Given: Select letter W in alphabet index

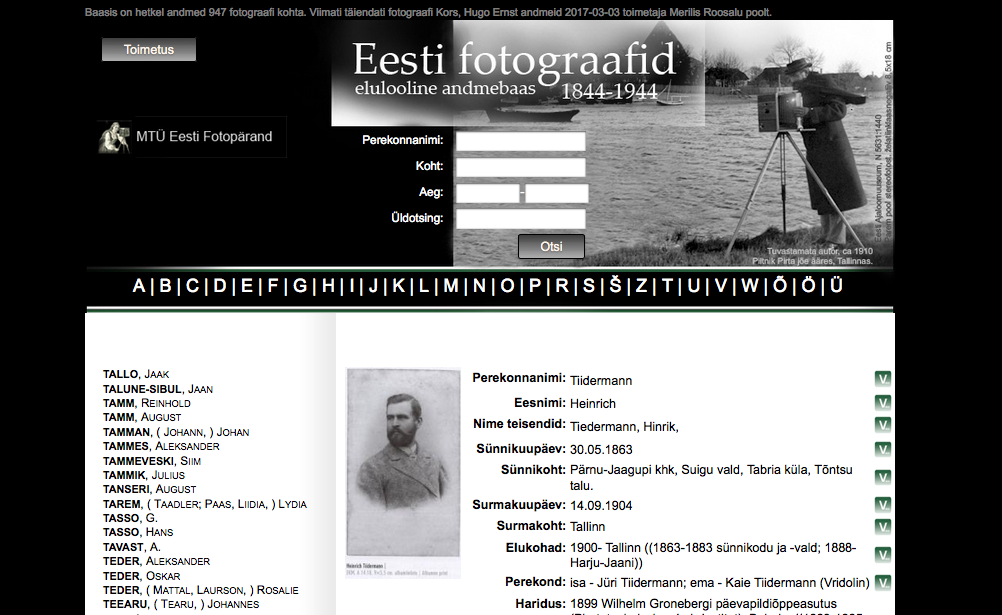Looking at the screenshot, I should pyautogui.click(x=750, y=286).
